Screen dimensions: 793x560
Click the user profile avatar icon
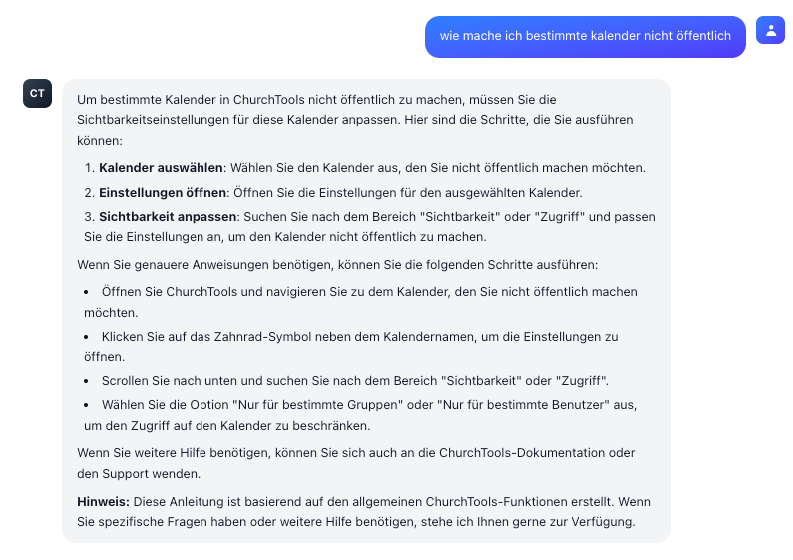tap(770, 31)
